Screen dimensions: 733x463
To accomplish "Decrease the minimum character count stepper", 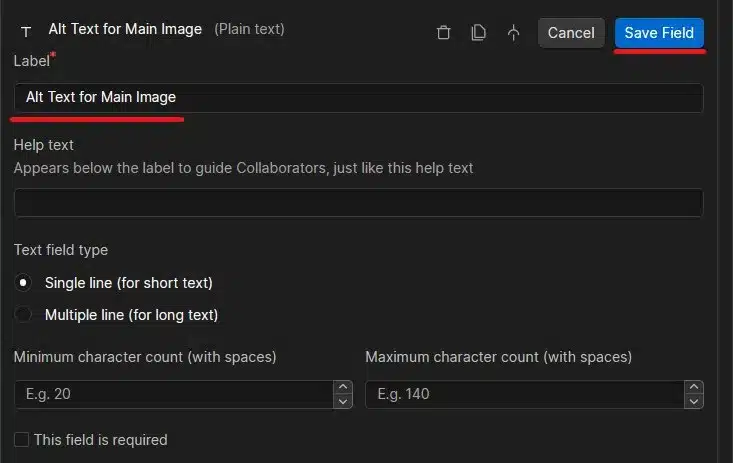I will pos(343,401).
